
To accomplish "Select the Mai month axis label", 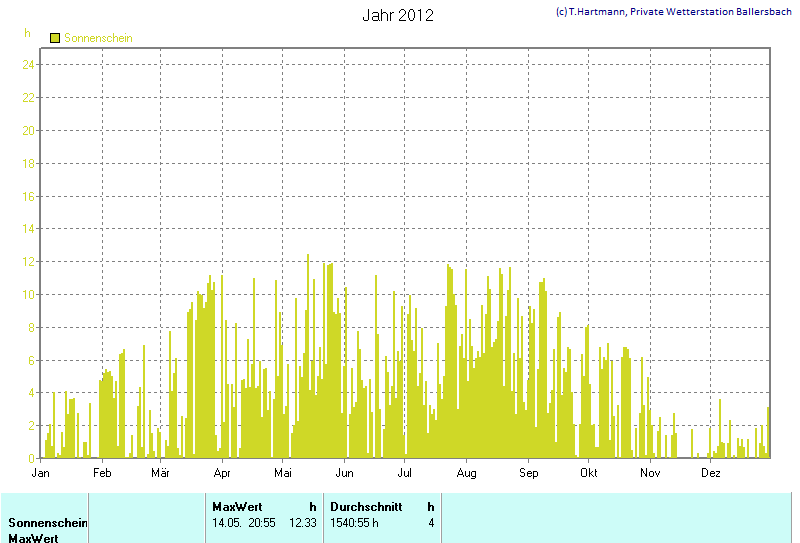I will click(x=283, y=473).
